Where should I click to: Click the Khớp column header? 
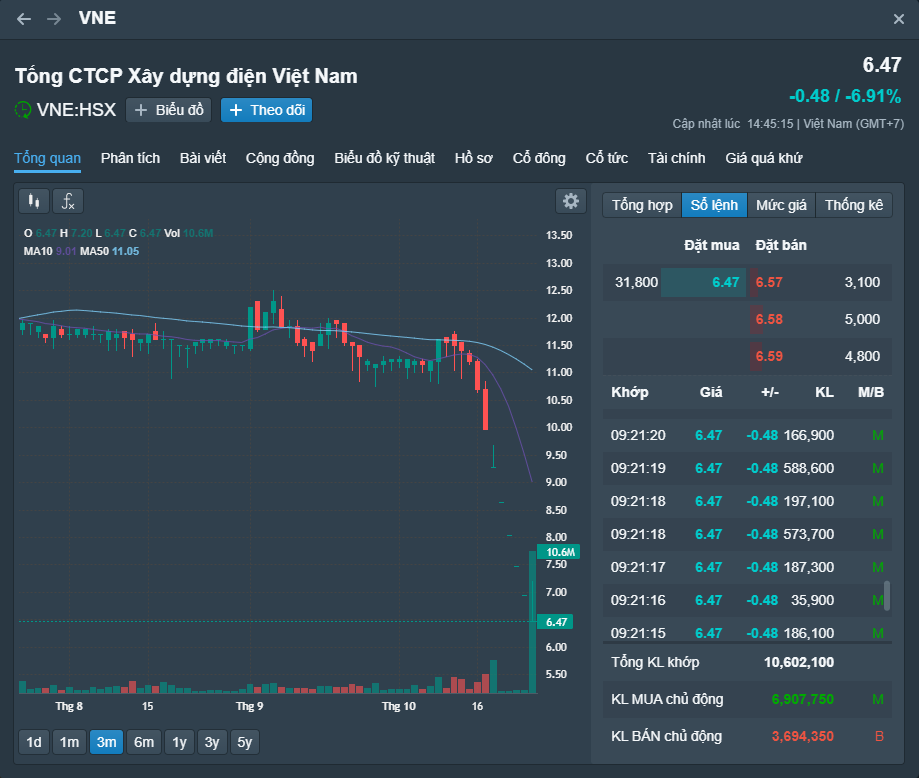[x=629, y=392]
